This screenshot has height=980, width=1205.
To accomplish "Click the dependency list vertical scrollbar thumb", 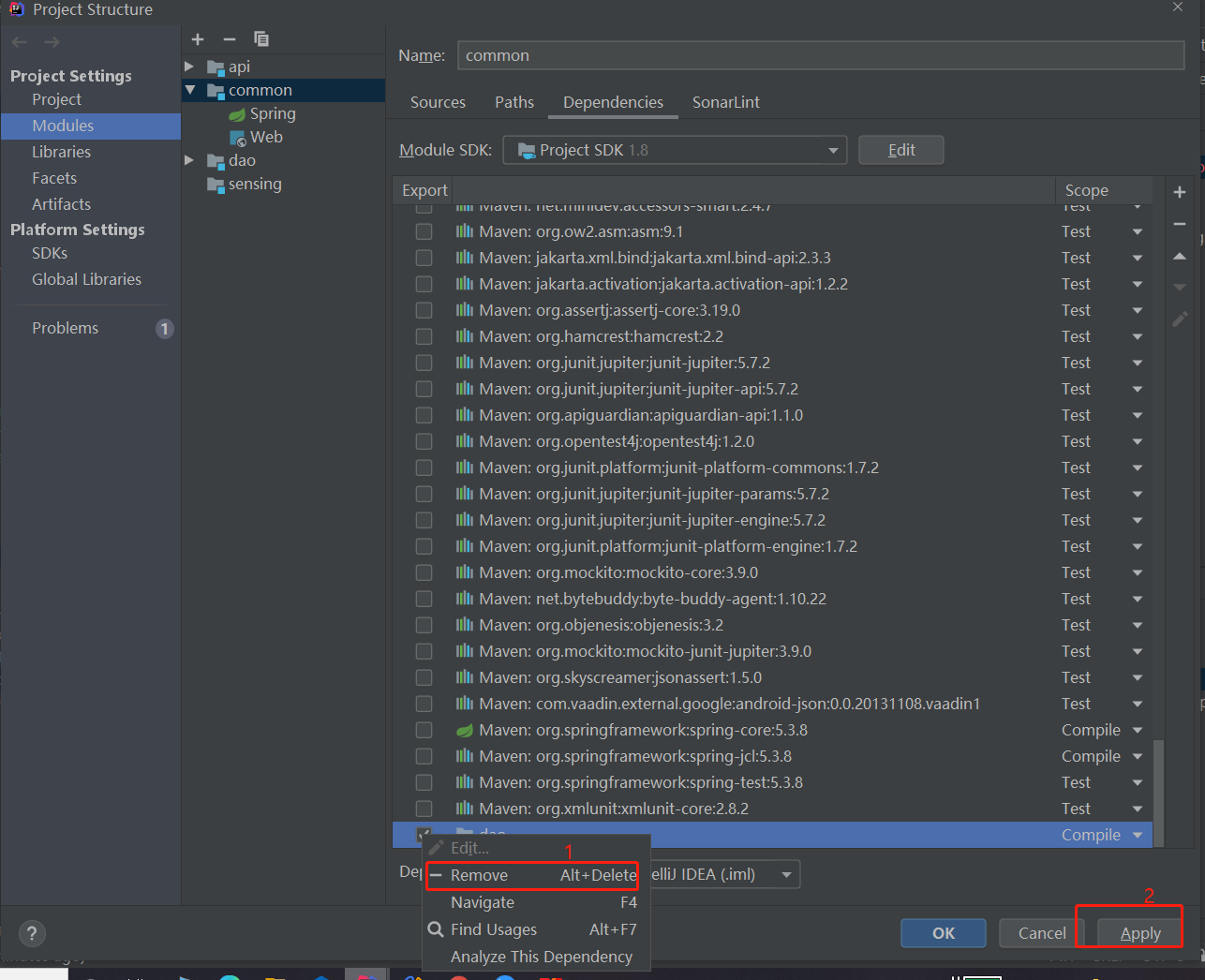I will pos(1159,792).
